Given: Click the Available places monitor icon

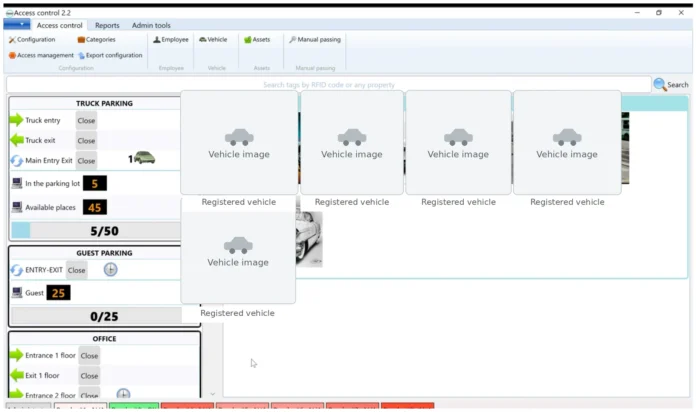Looking at the screenshot, I should [17, 207].
